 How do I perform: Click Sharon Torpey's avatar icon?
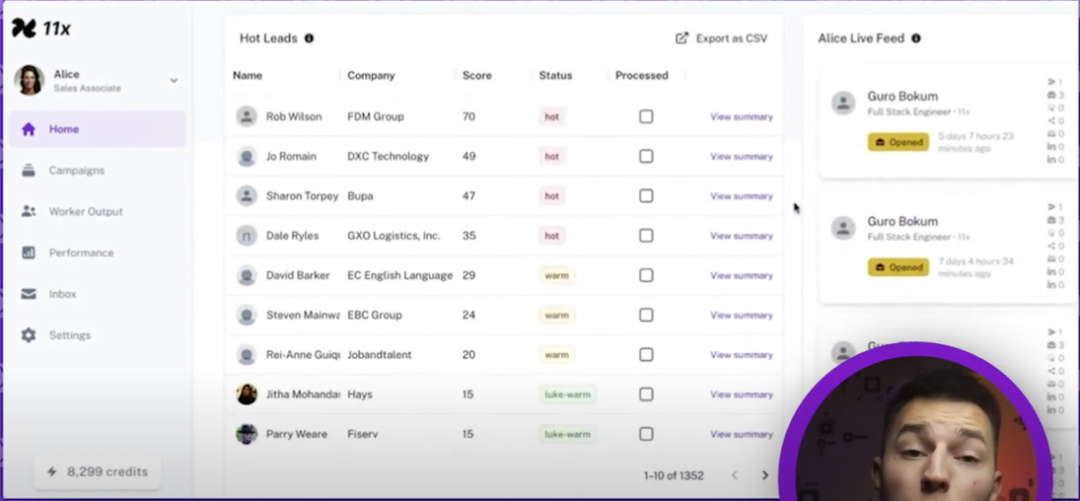(247, 196)
